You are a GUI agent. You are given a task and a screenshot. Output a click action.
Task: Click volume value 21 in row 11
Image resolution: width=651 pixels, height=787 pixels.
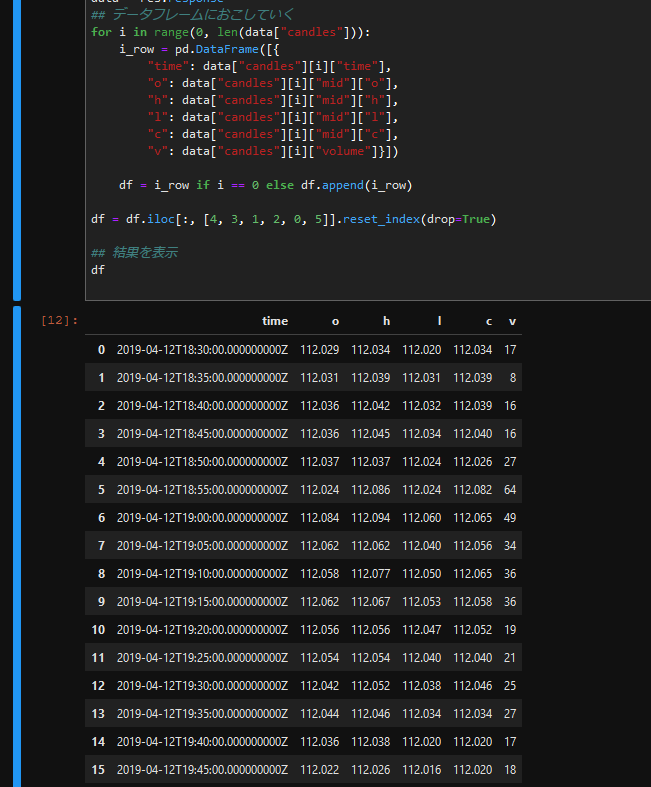[510, 658]
